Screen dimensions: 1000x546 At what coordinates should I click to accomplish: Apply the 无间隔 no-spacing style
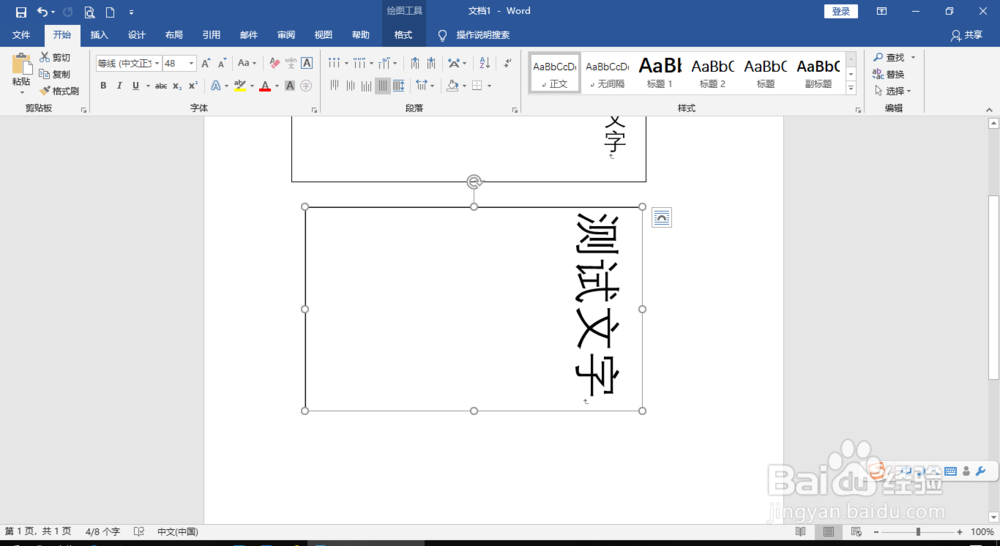tap(607, 73)
